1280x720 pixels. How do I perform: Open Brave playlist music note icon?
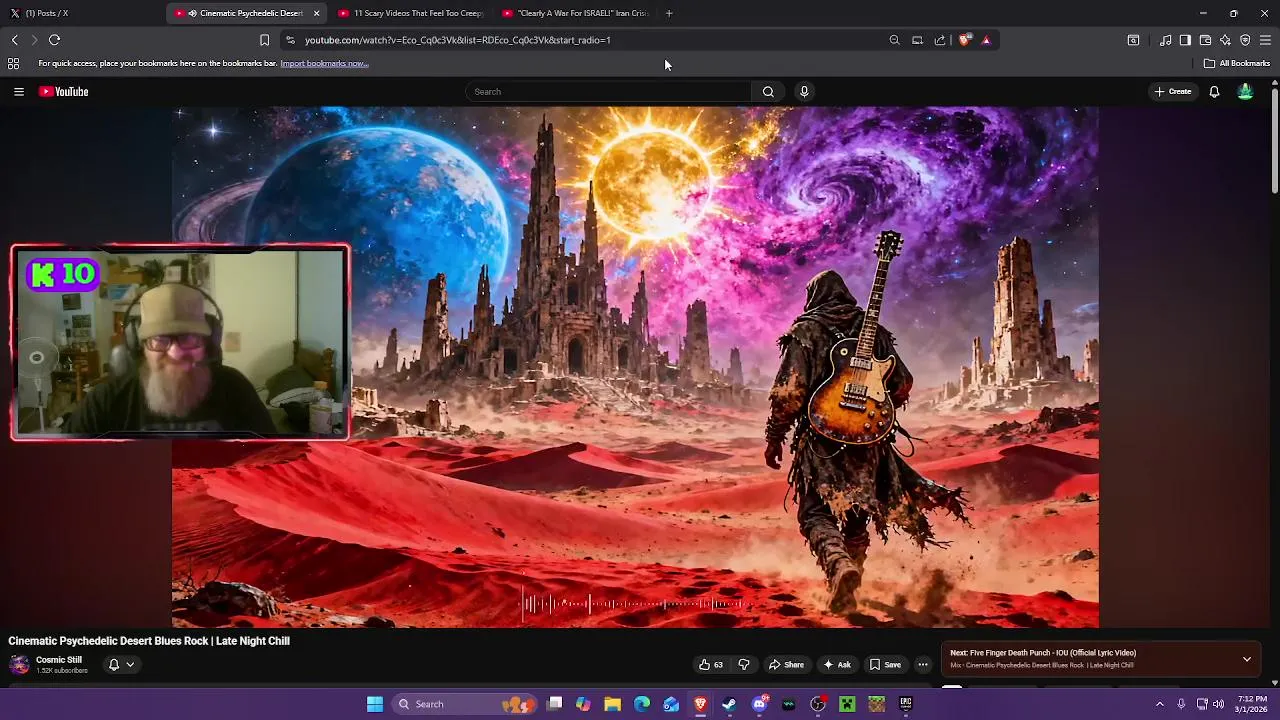pos(1165,40)
